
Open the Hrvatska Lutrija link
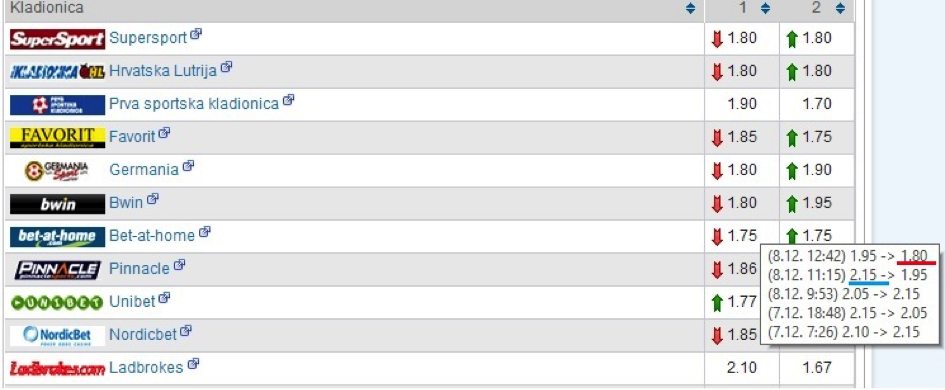pyautogui.click(x=163, y=71)
